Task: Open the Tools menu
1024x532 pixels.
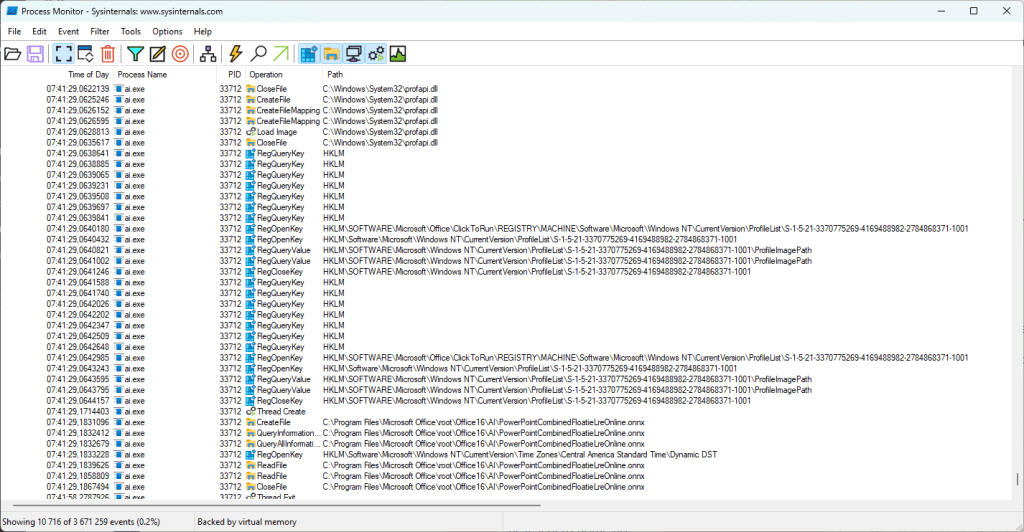Action: pos(131,31)
